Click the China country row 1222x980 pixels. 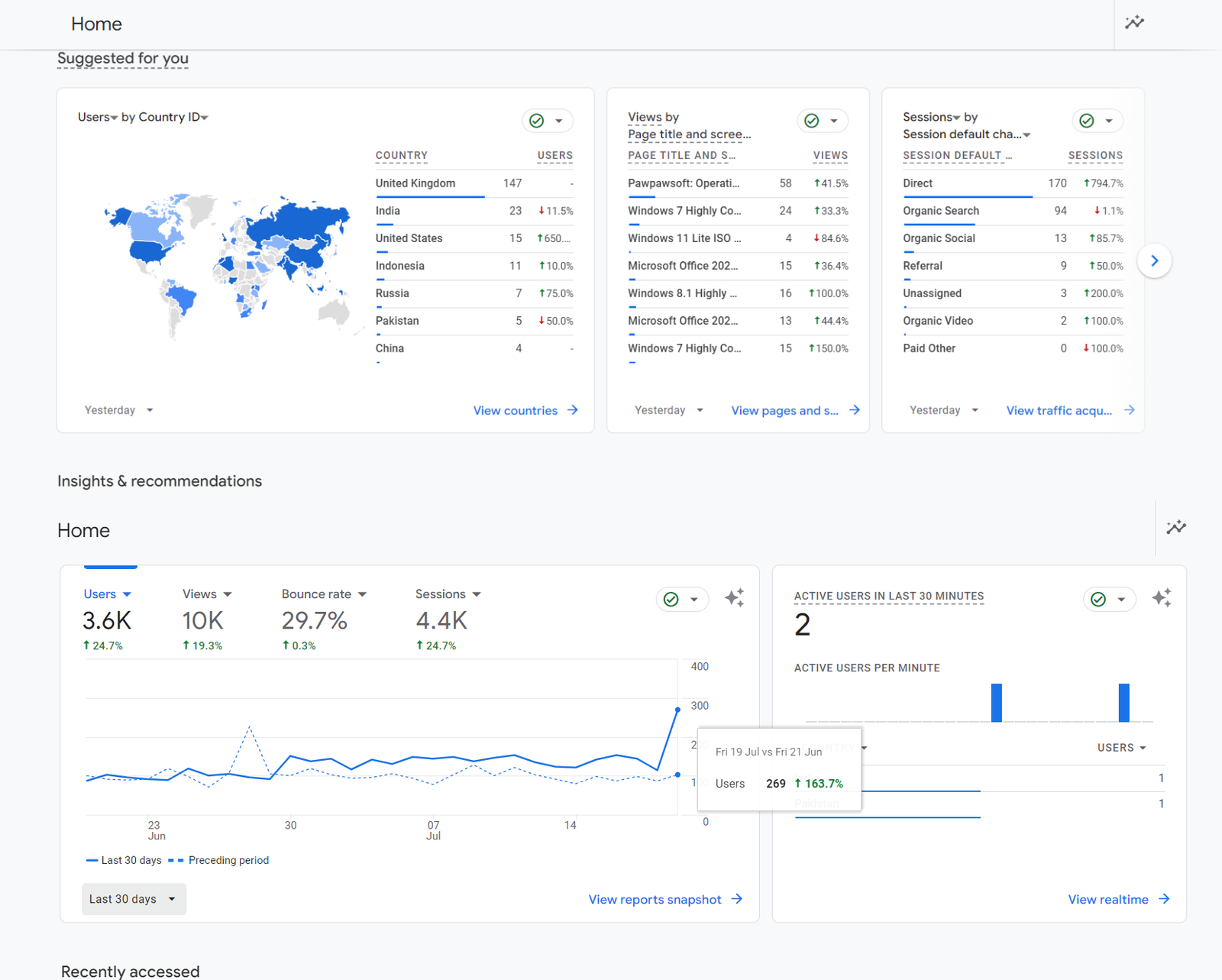click(x=474, y=348)
